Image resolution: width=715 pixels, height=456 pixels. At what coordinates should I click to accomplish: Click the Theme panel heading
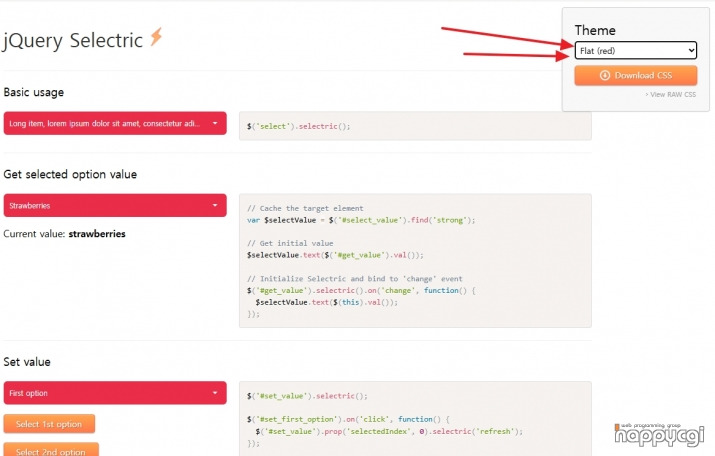point(595,30)
